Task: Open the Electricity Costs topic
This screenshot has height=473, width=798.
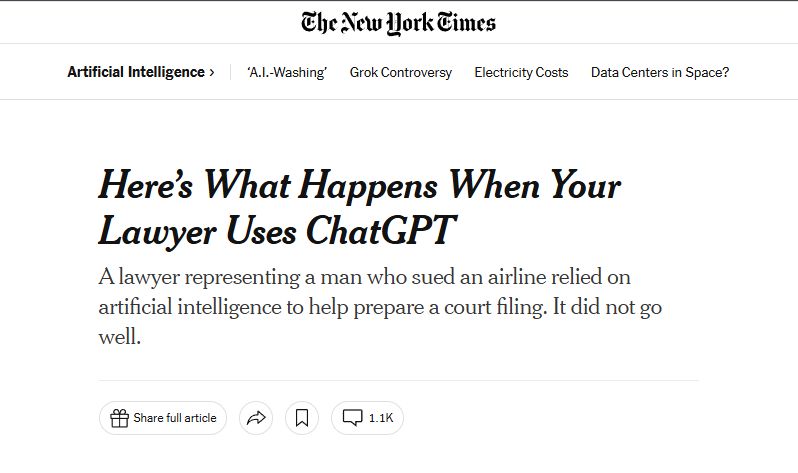Action: point(521,72)
